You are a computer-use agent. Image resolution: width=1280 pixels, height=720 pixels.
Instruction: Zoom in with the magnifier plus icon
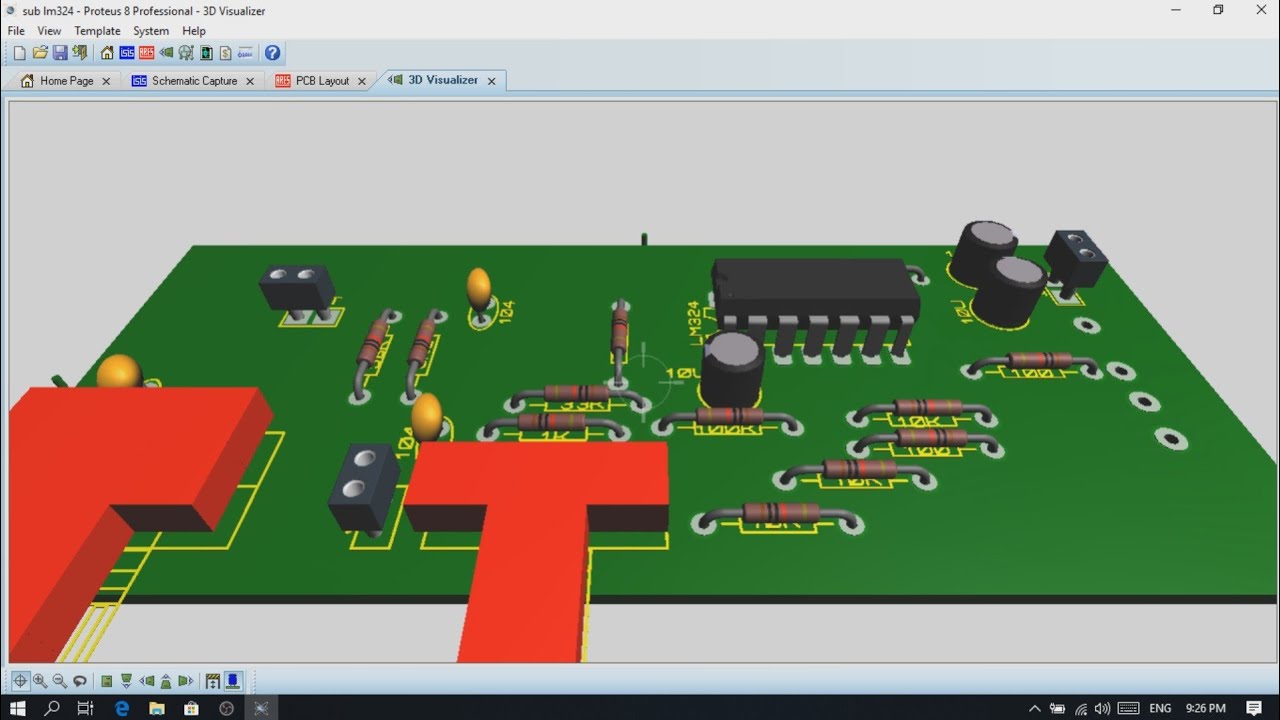(40, 681)
